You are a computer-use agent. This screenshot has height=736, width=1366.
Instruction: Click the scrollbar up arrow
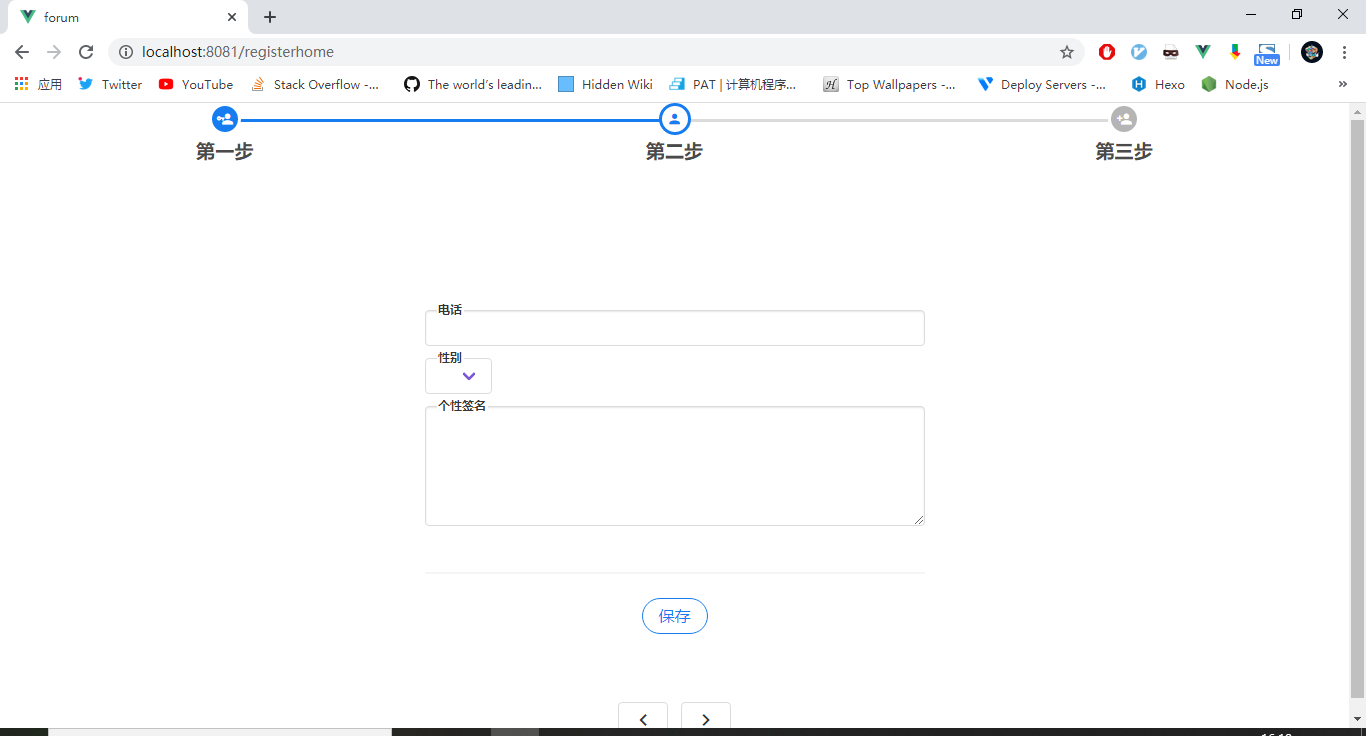1357,110
